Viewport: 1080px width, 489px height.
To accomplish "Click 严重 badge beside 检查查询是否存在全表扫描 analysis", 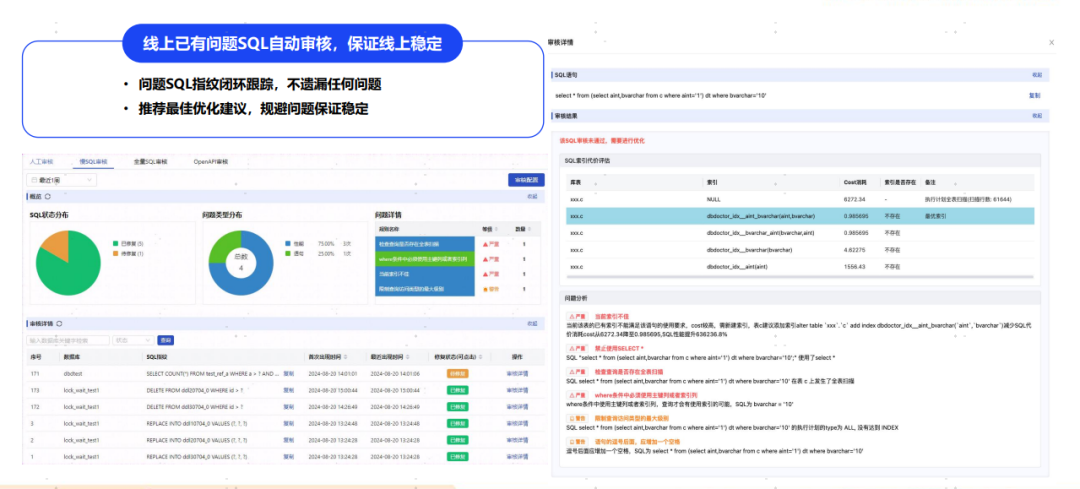I will 577,372.
